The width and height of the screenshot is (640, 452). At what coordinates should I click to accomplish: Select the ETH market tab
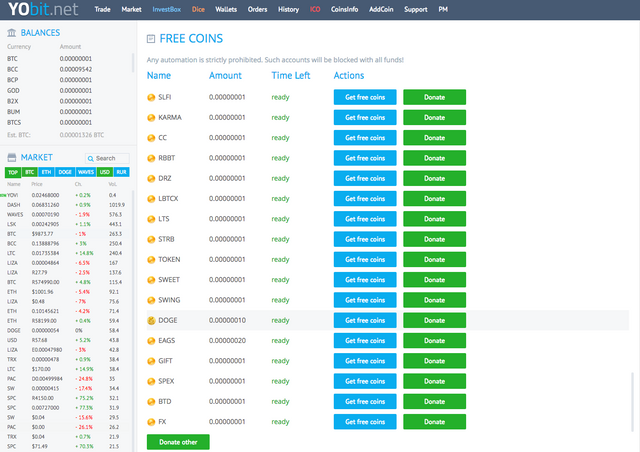(46, 172)
